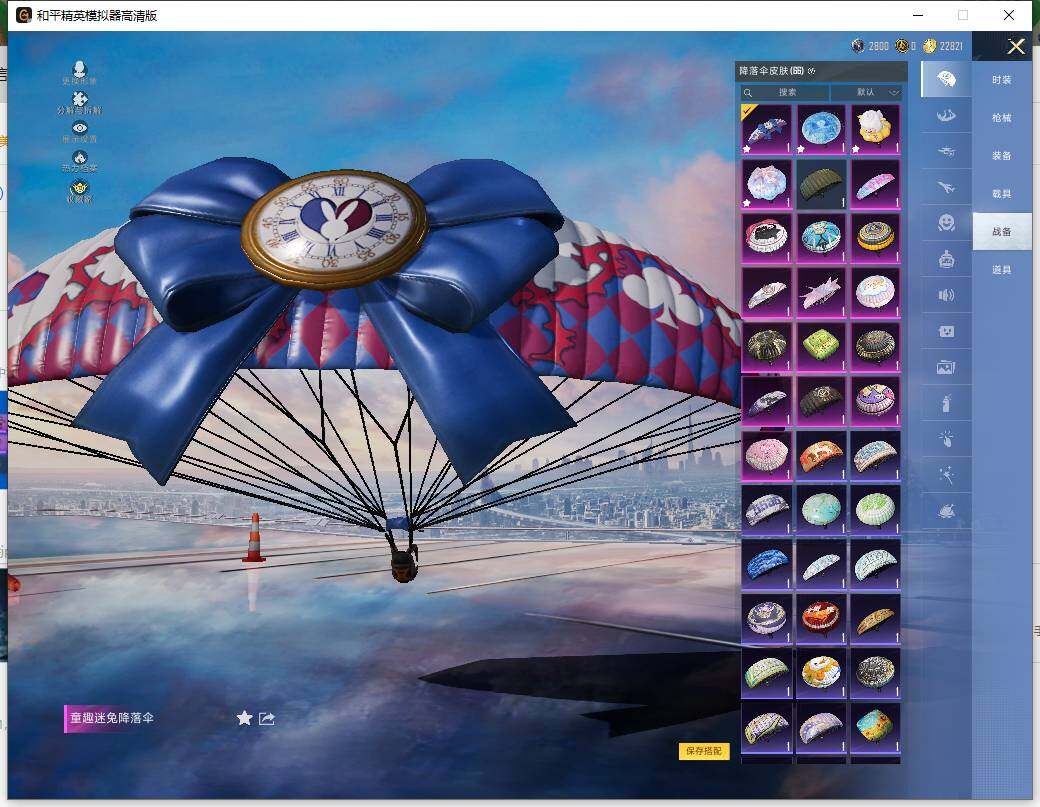This screenshot has height=807, width=1040.
Task: Switch to the 时装 tab
Action: 1001,80
